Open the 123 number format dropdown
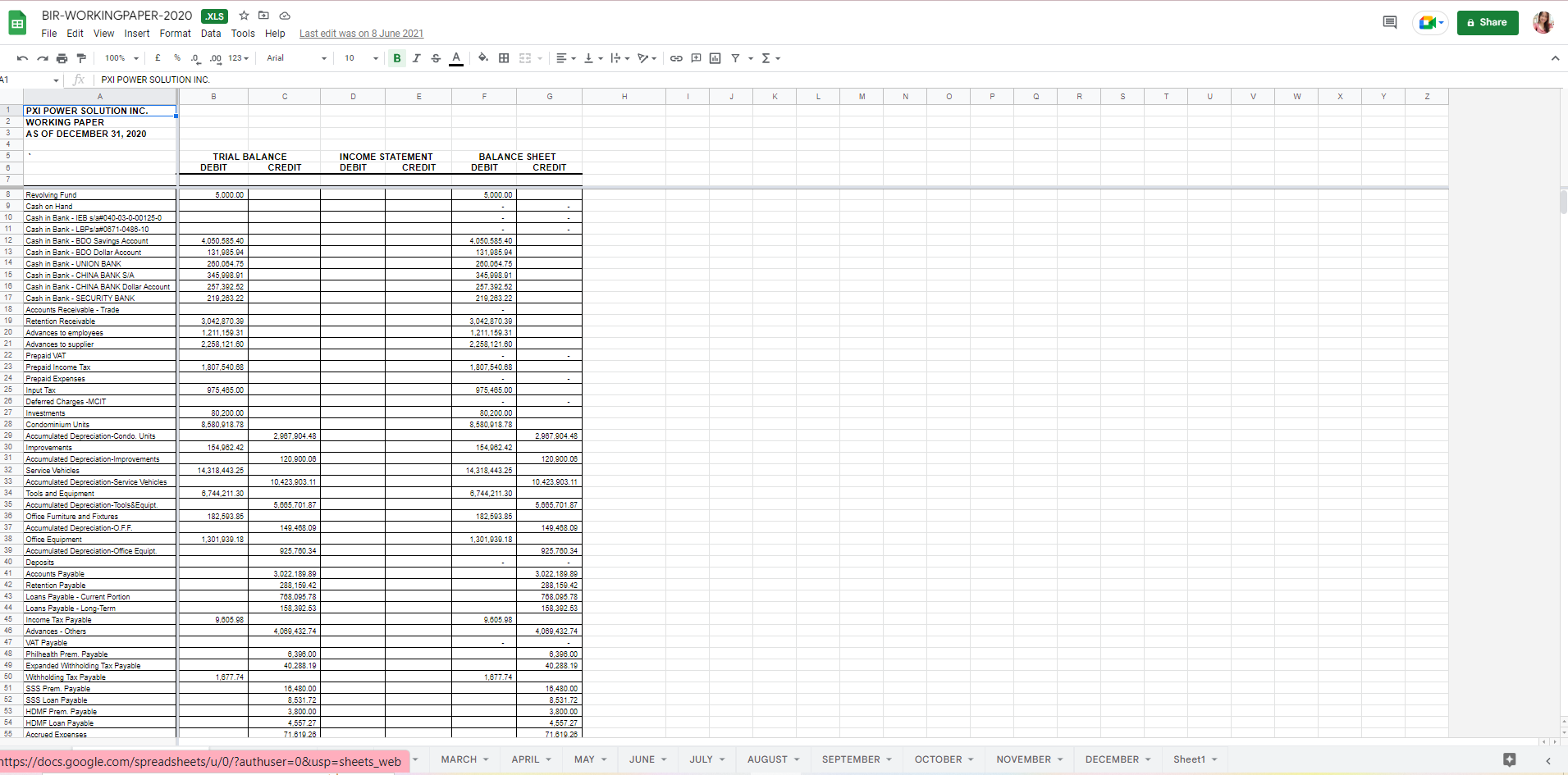This screenshot has height=775, width=1568. [239, 58]
